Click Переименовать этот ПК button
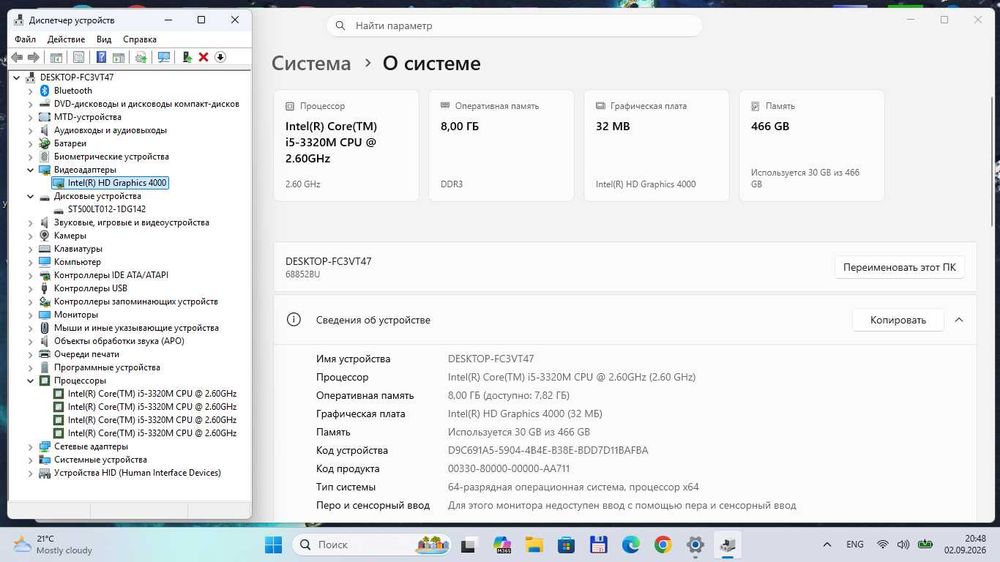Viewport: 1000px width, 562px height. coord(899,267)
